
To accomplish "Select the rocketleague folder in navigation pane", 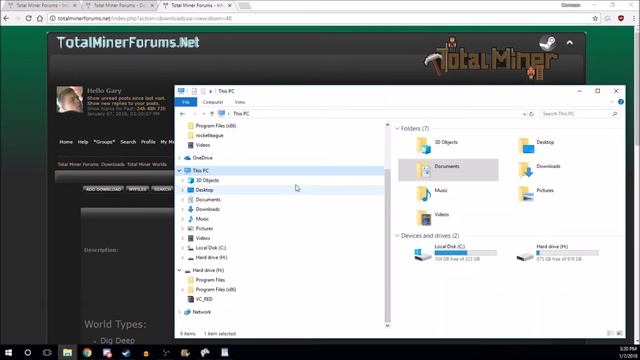I will pos(209,136).
